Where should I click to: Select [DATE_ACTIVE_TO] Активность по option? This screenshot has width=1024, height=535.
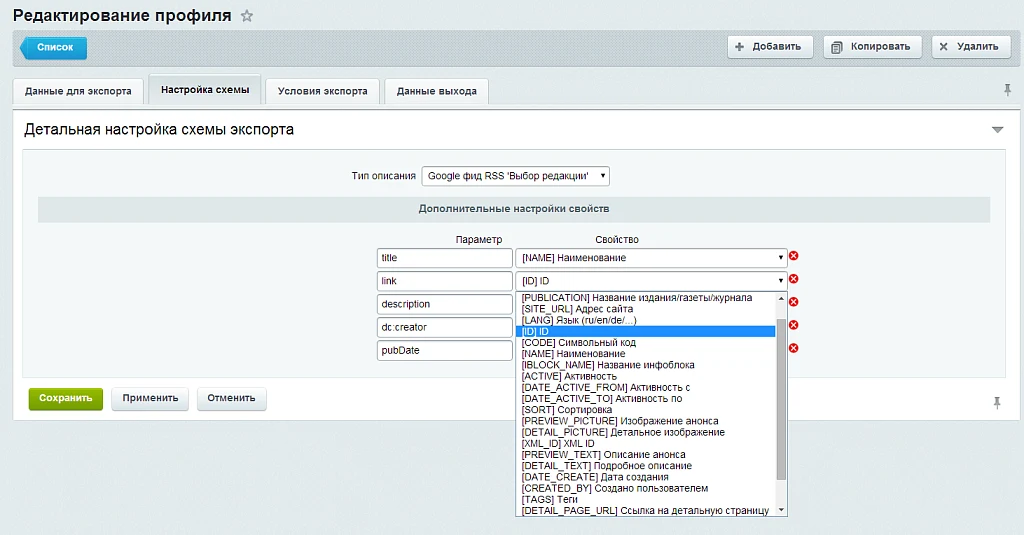(645, 398)
